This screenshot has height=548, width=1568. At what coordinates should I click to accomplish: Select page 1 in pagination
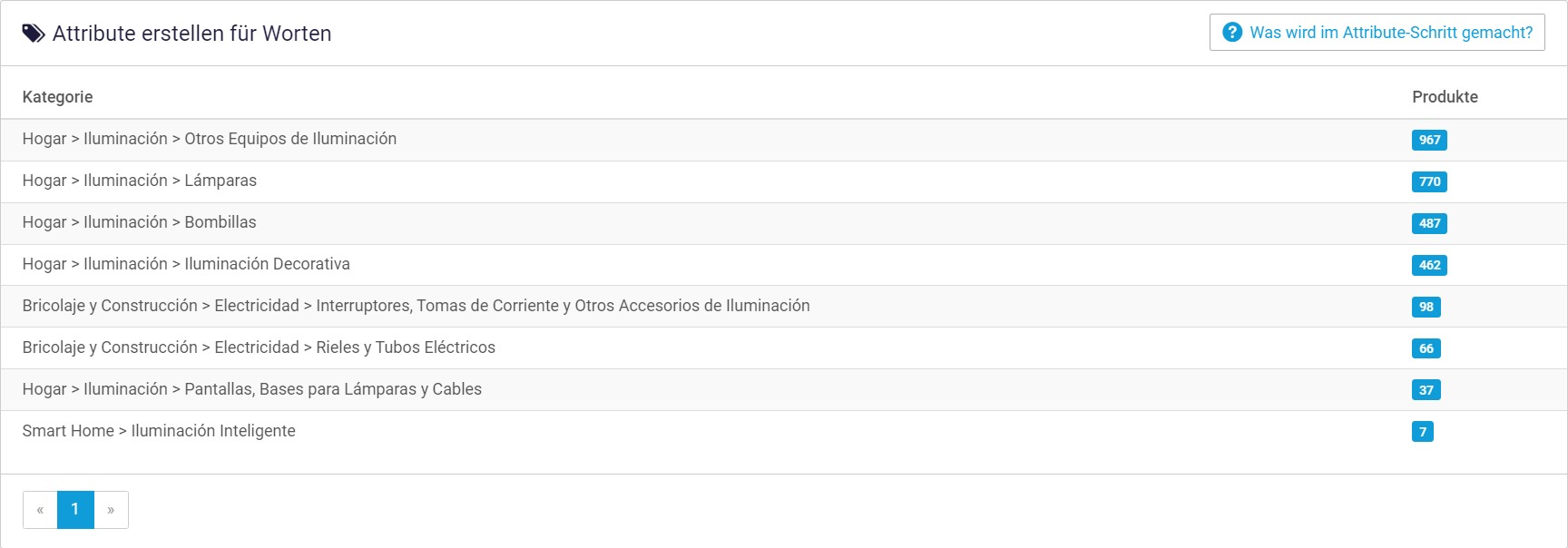[75, 510]
